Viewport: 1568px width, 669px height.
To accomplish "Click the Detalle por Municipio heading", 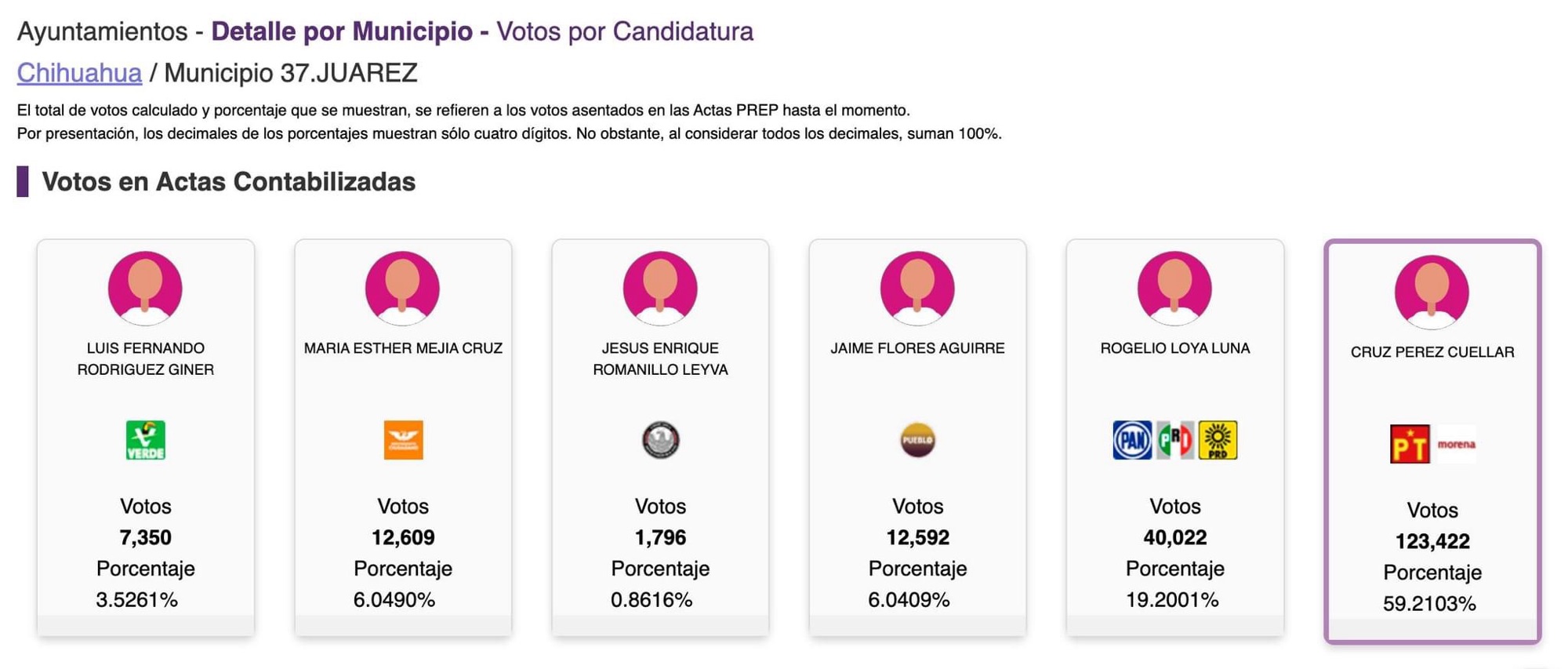I will click(342, 31).
